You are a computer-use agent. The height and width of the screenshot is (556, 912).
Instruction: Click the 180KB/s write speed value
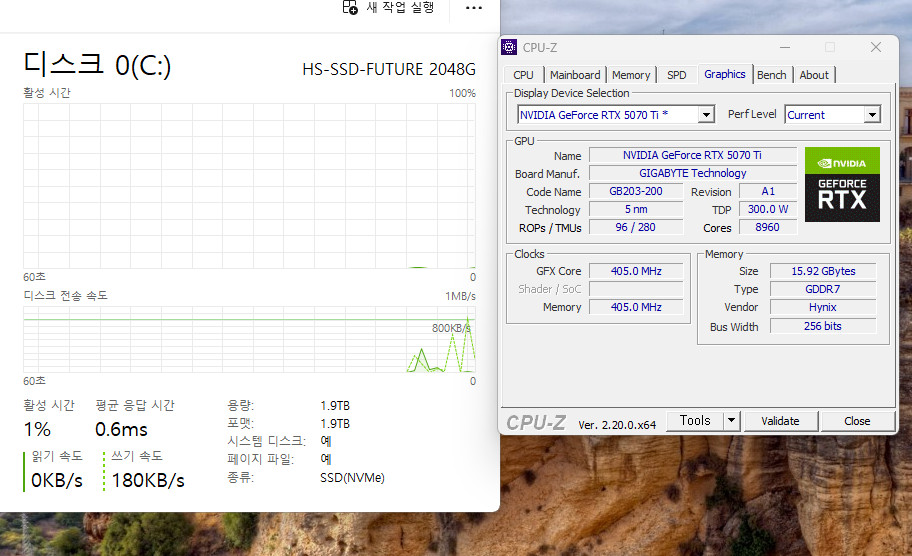tap(148, 480)
